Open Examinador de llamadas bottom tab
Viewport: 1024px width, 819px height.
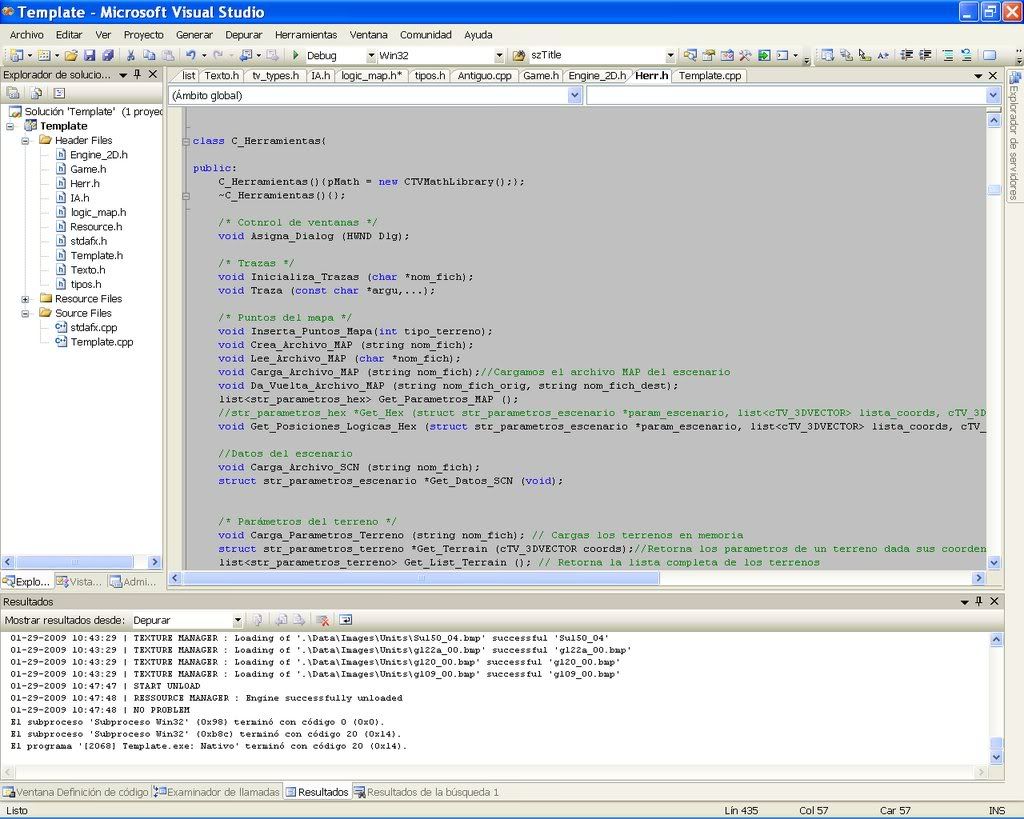[217, 792]
